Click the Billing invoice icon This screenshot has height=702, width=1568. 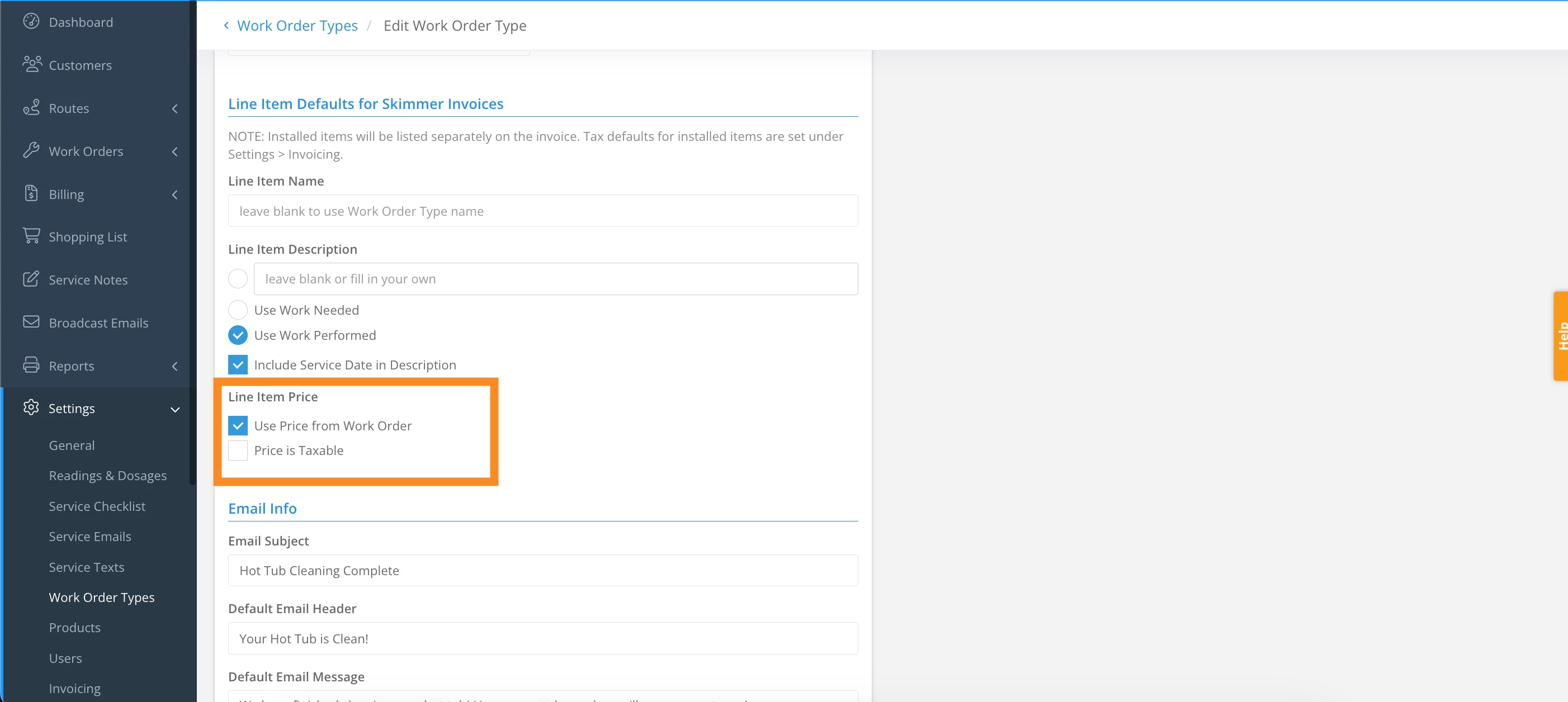click(x=31, y=193)
